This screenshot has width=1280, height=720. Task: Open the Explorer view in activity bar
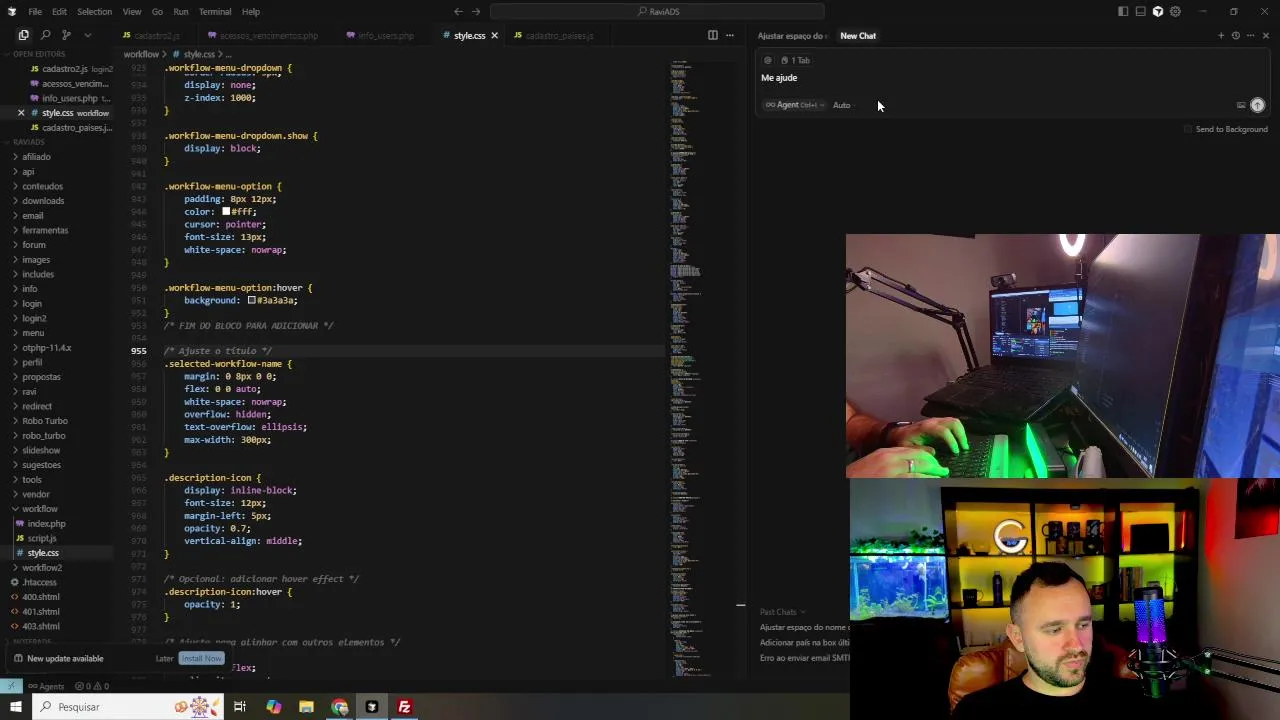(x=23, y=35)
